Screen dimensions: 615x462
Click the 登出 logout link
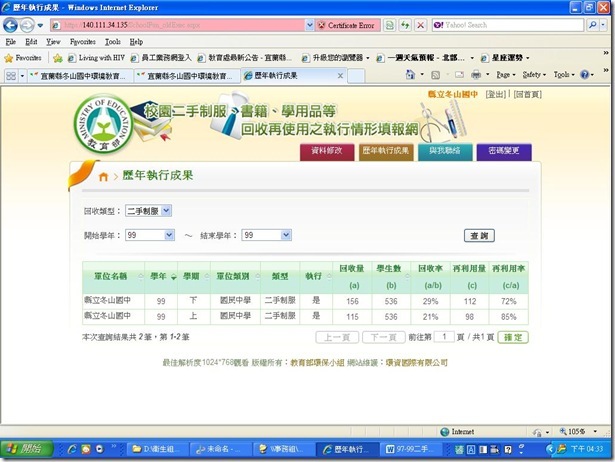[x=496, y=94]
